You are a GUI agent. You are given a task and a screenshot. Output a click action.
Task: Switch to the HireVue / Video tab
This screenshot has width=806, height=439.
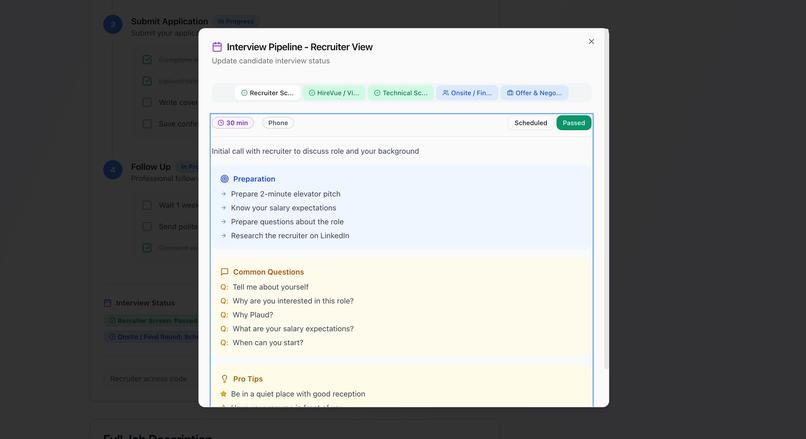tap(334, 93)
